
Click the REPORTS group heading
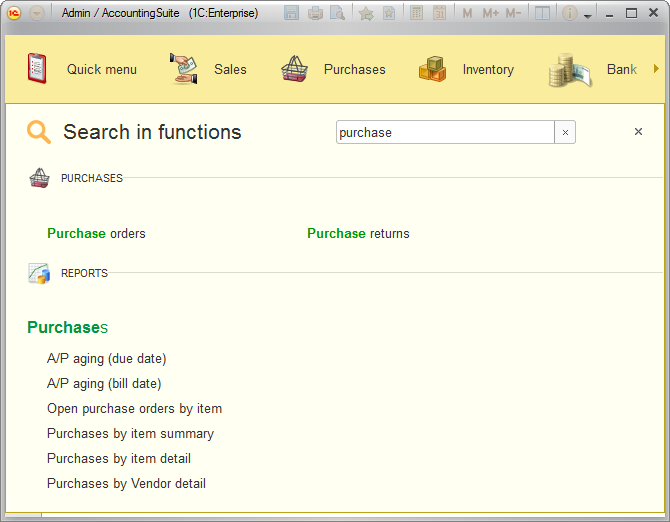(x=84, y=273)
